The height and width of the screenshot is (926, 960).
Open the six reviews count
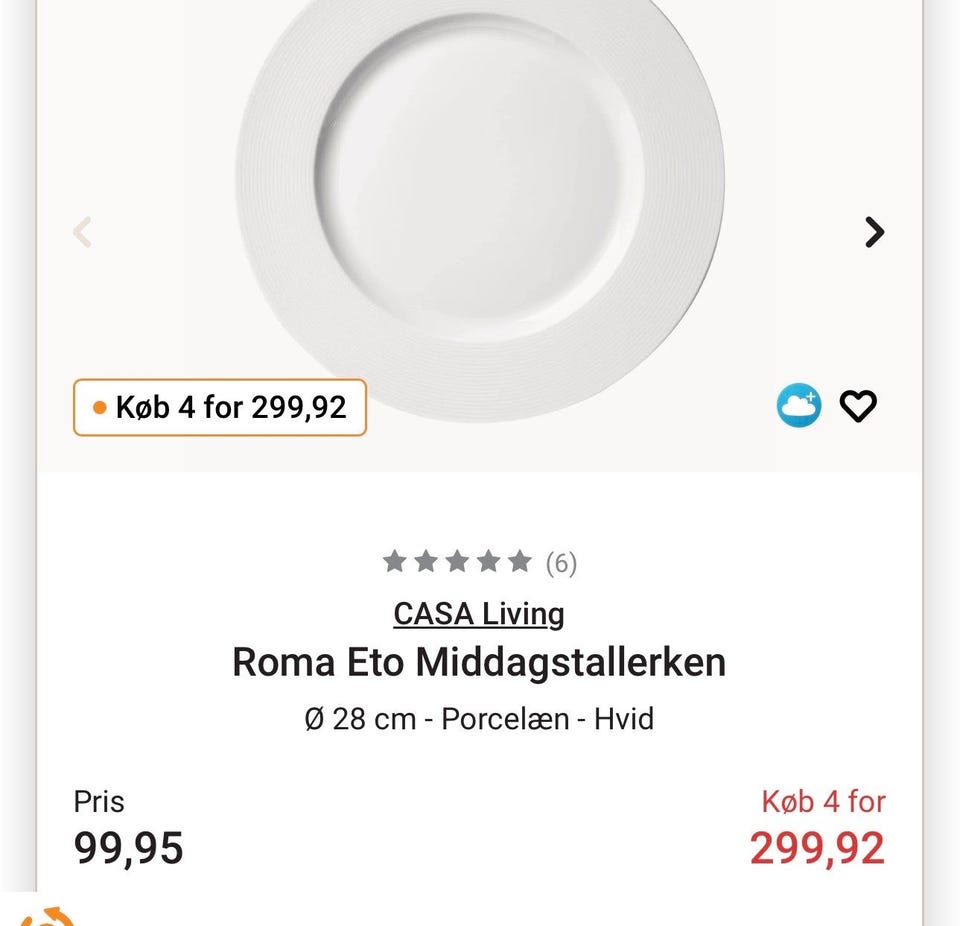click(x=561, y=563)
